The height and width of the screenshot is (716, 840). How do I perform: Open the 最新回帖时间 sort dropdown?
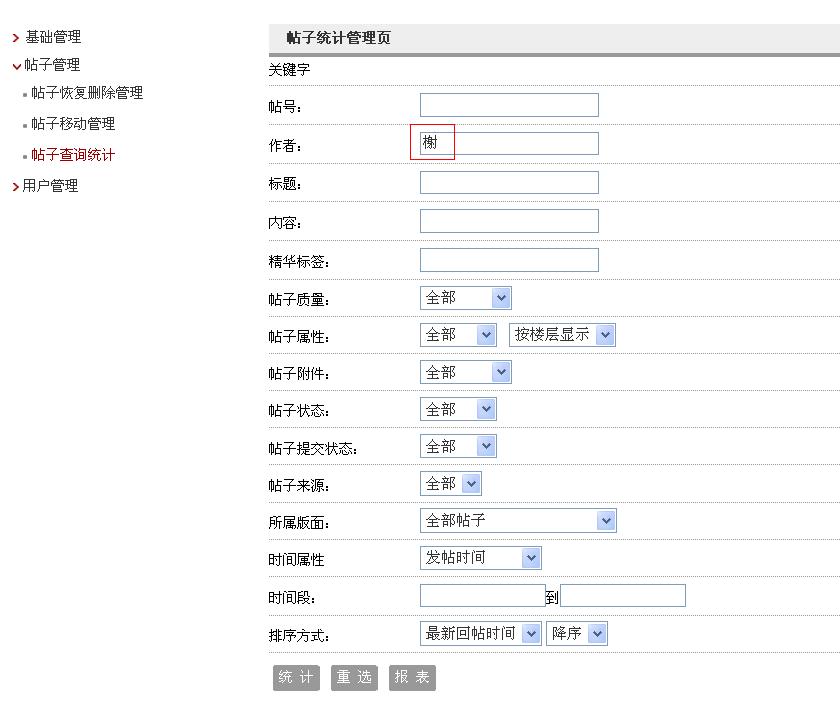tap(480, 633)
